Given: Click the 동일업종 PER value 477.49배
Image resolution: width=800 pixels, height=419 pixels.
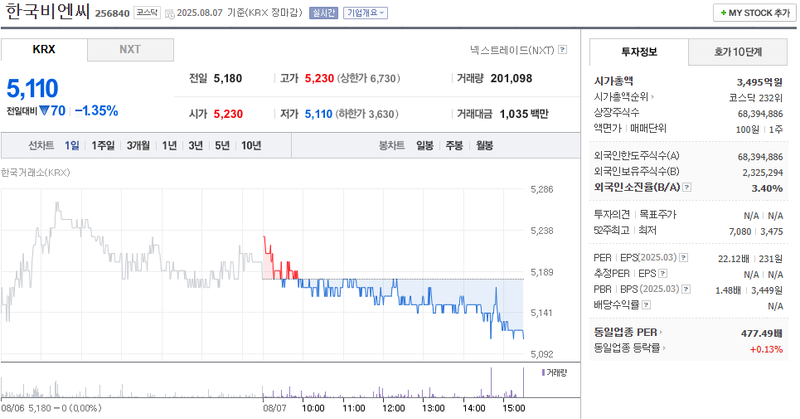Looking at the screenshot, I should click(762, 333).
